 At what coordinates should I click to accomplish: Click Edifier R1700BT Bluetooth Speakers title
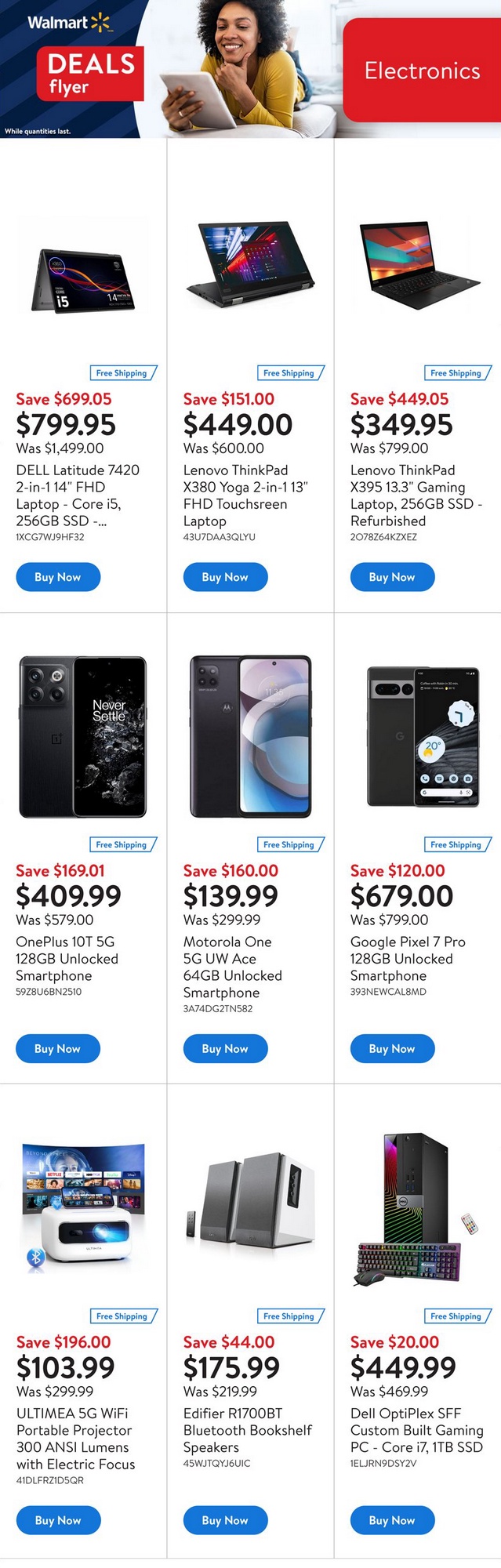point(248,1430)
